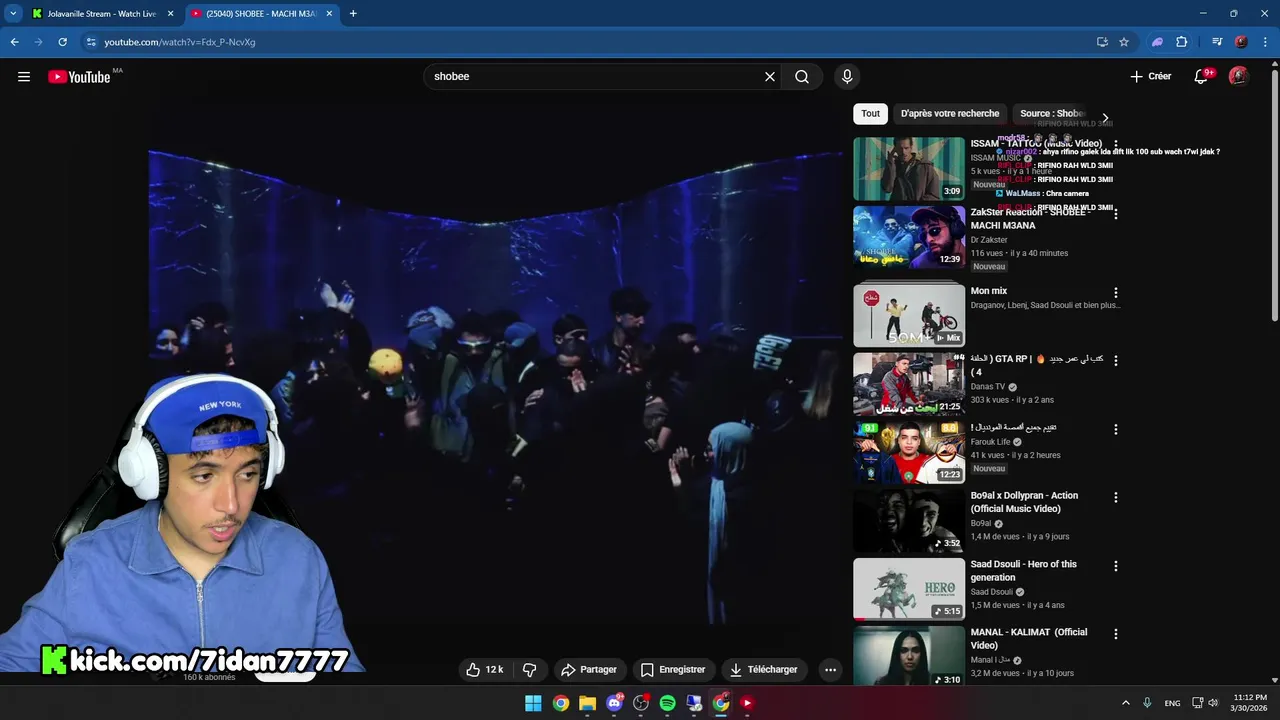Open the YouTube account avatar menu

pyautogui.click(x=1239, y=77)
